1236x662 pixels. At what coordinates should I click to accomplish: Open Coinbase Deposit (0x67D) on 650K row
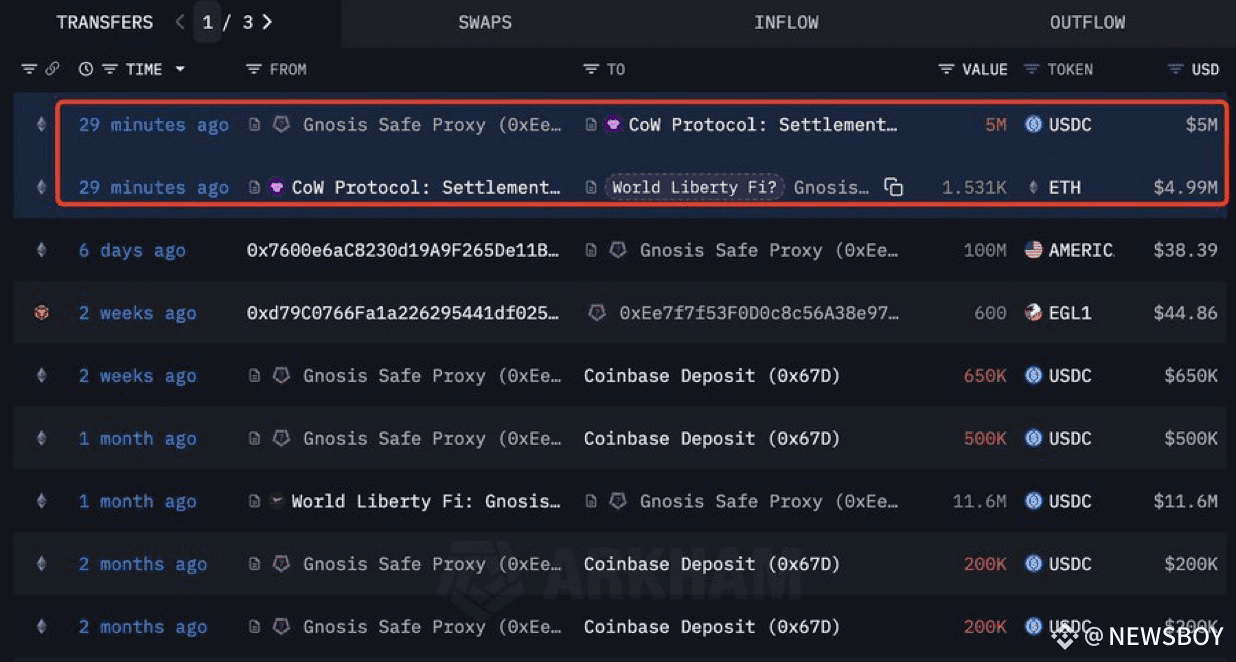(x=712, y=376)
